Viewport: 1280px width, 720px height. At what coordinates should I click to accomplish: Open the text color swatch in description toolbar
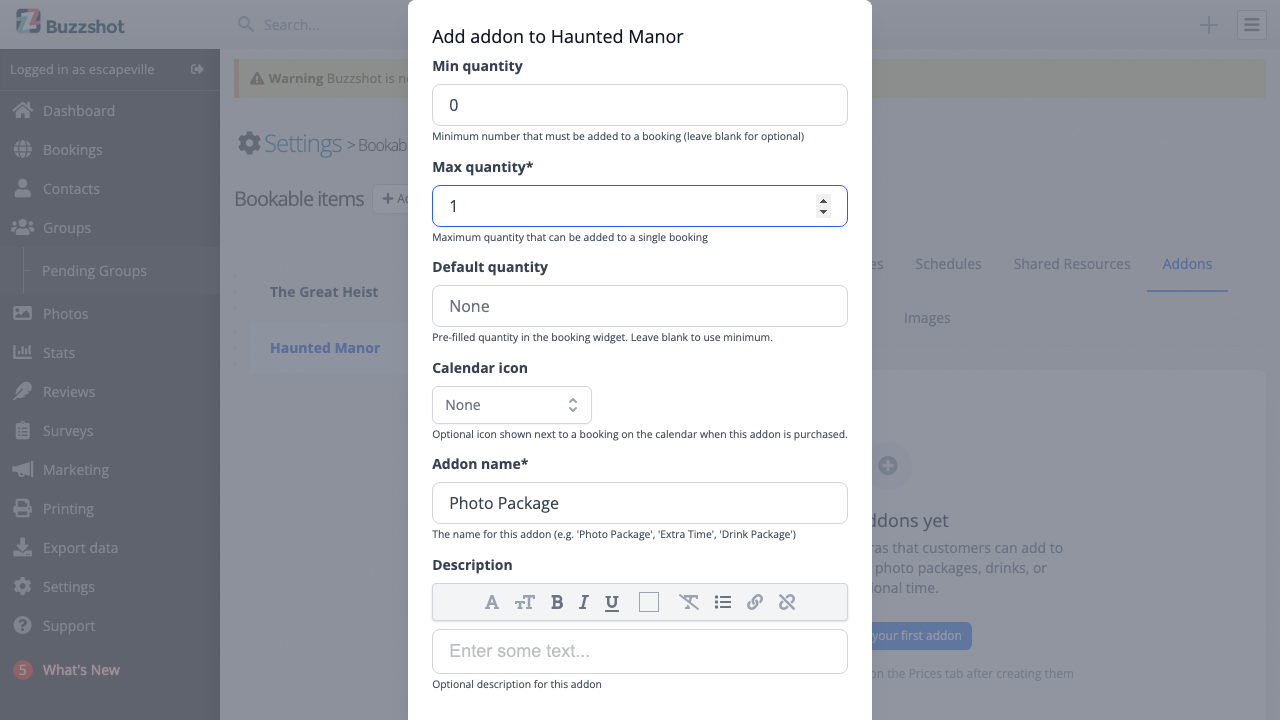tap(649, 602)
